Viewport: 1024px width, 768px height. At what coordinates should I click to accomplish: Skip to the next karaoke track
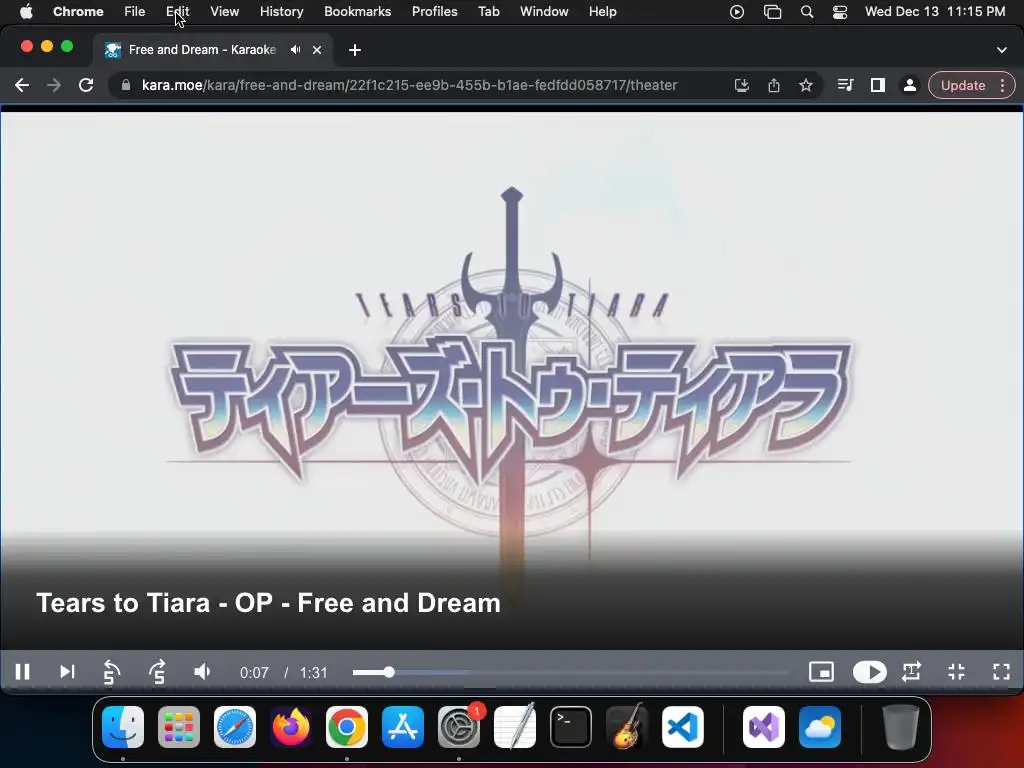[67, 672]
